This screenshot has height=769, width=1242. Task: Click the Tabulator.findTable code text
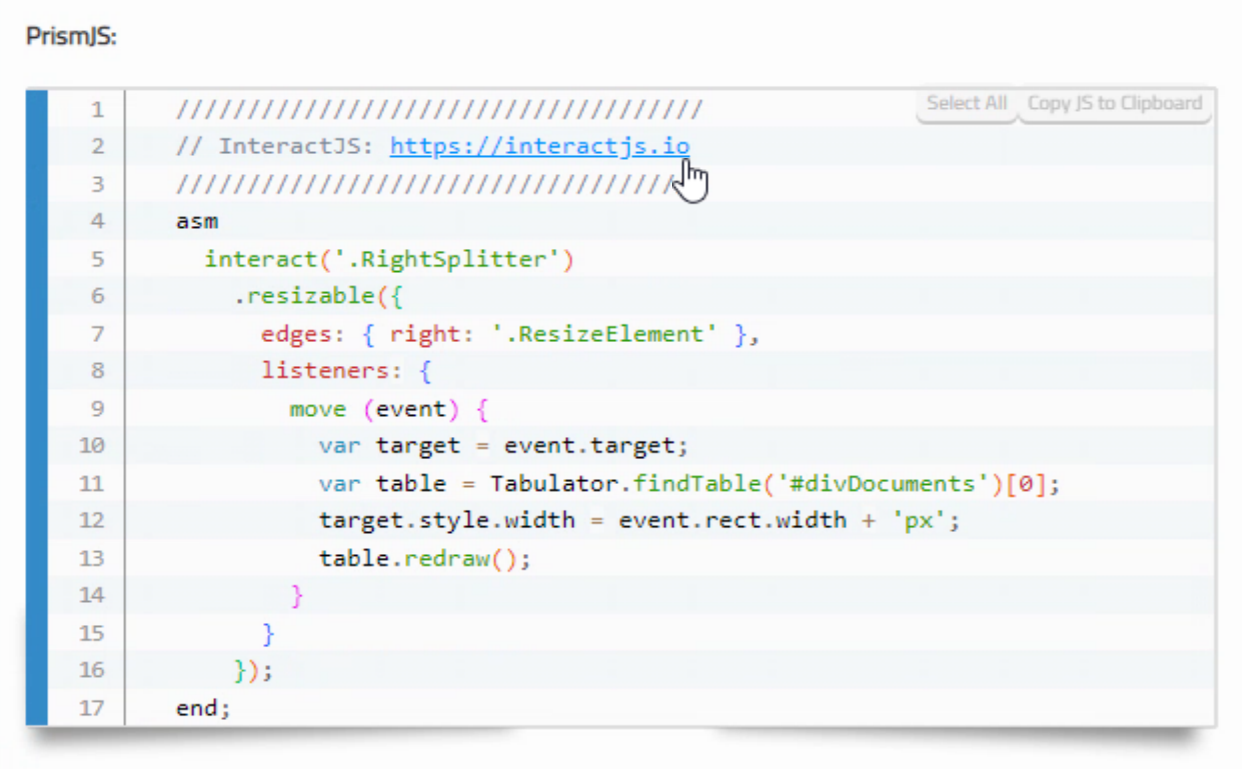[x=625, y=484]
